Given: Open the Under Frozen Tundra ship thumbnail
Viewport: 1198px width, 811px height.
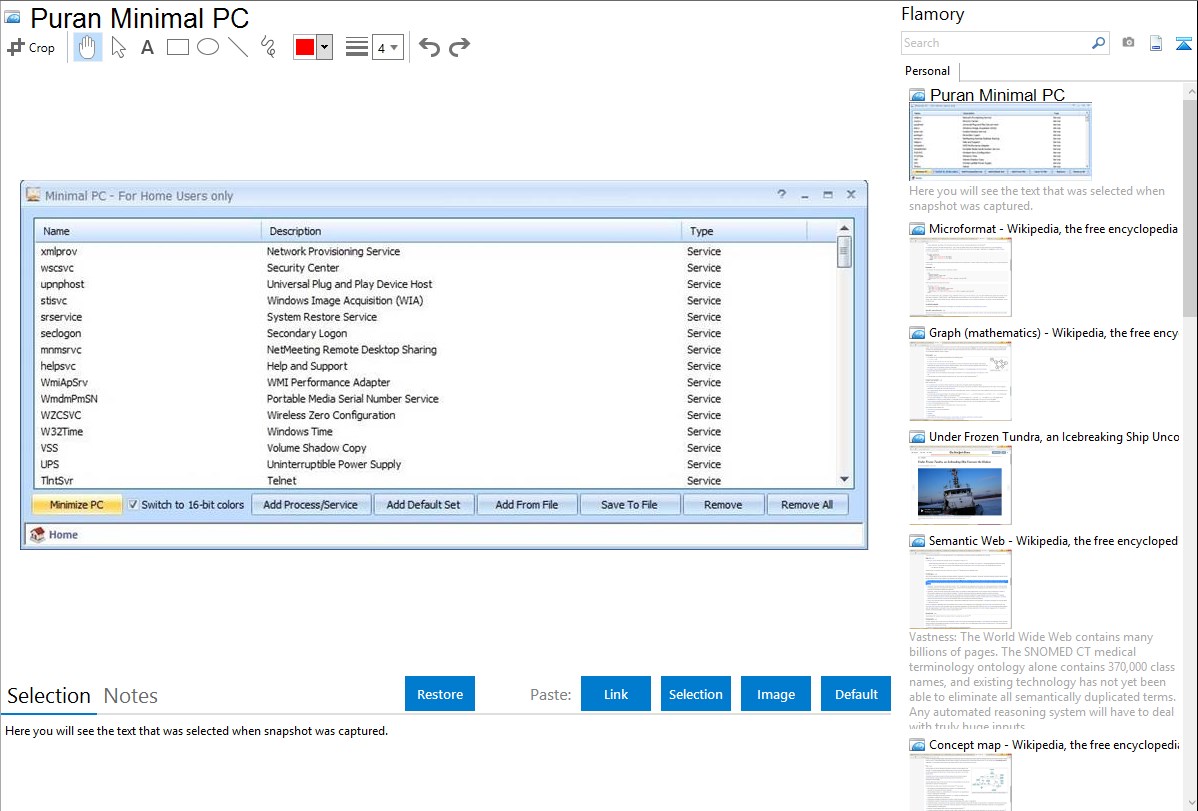Looking at the screenshot, I should [x=960, y=485].
